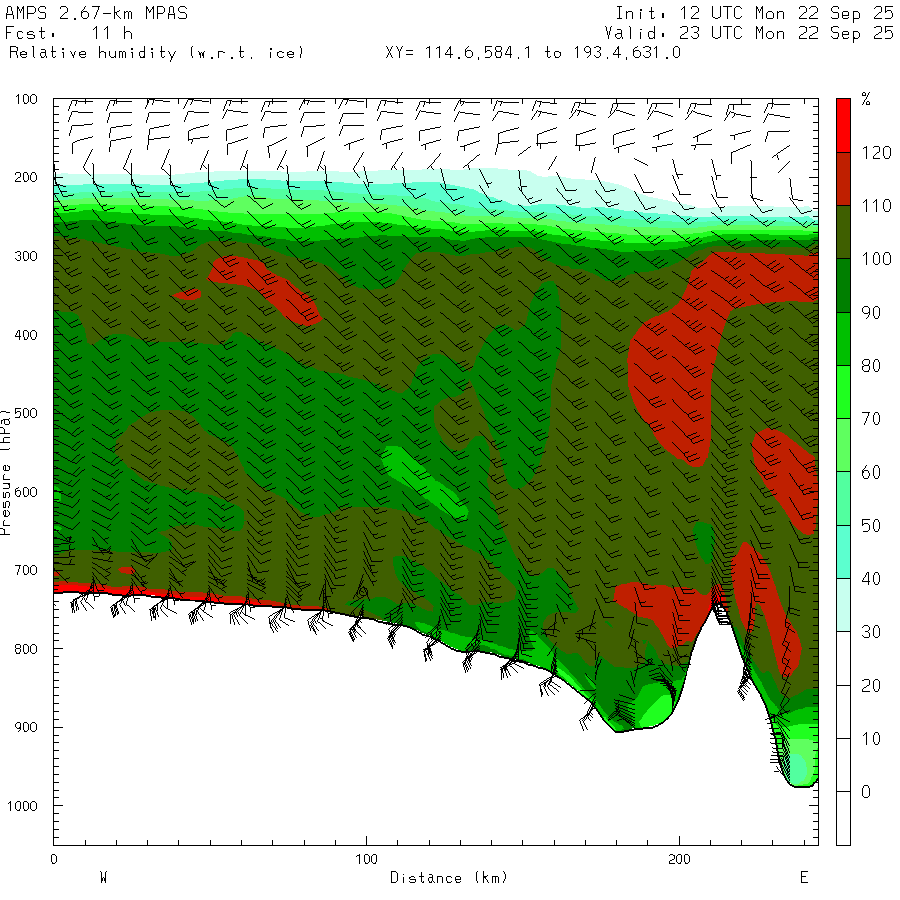Image resolution: width=900 pixels, height=900 pixels.
Task: Click the 0 km distance tick label
Action: pyautogui.click(x=53, y=859)
